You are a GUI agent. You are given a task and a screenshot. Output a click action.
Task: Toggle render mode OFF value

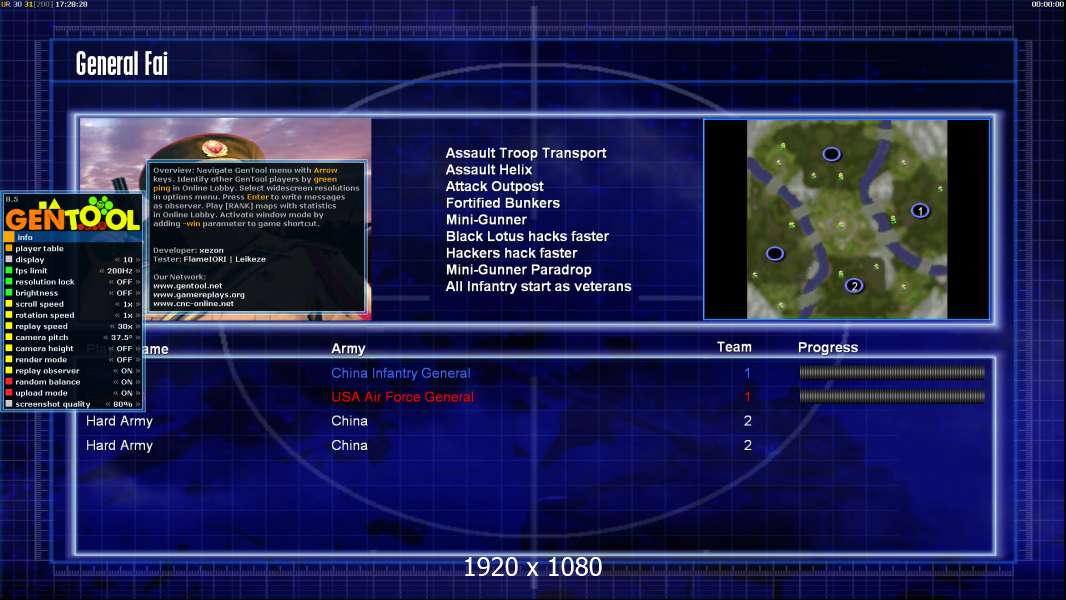tap(124, 359)
